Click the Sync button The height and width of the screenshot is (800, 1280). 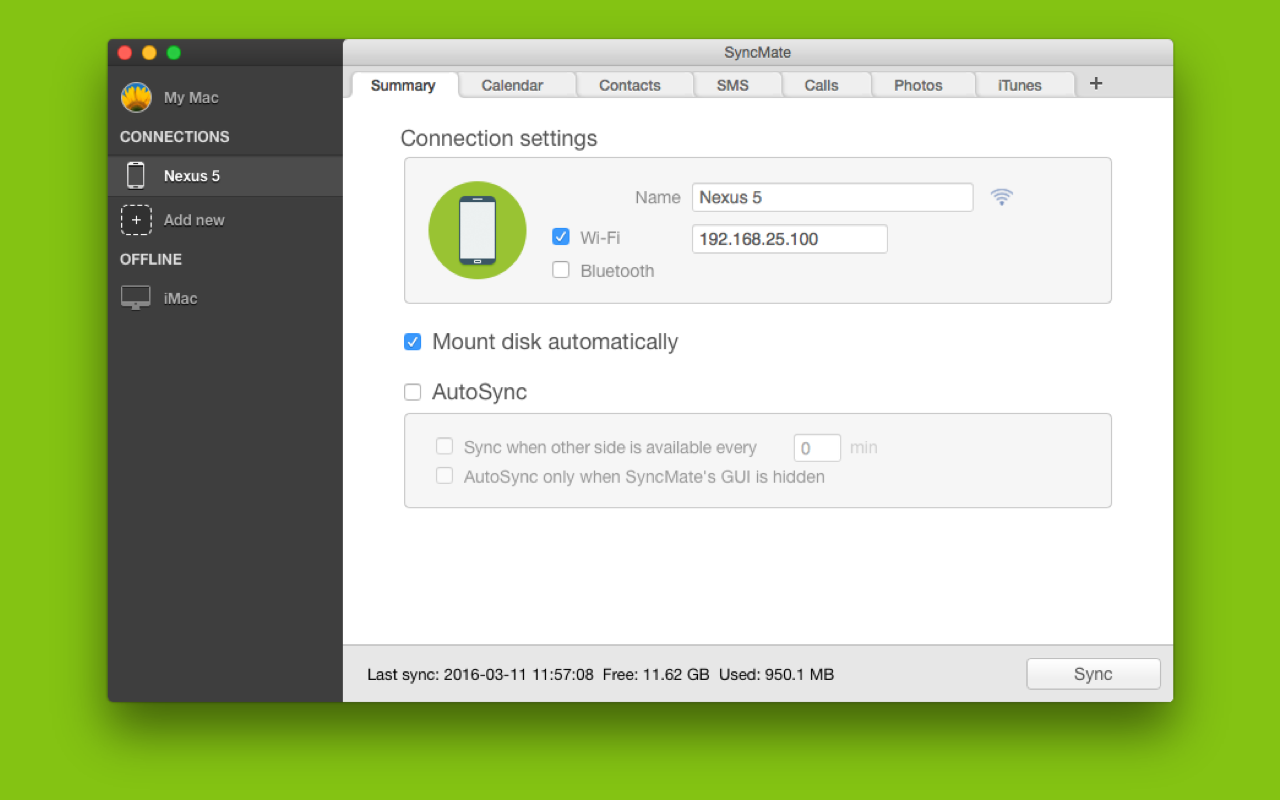coord(1093,674)
